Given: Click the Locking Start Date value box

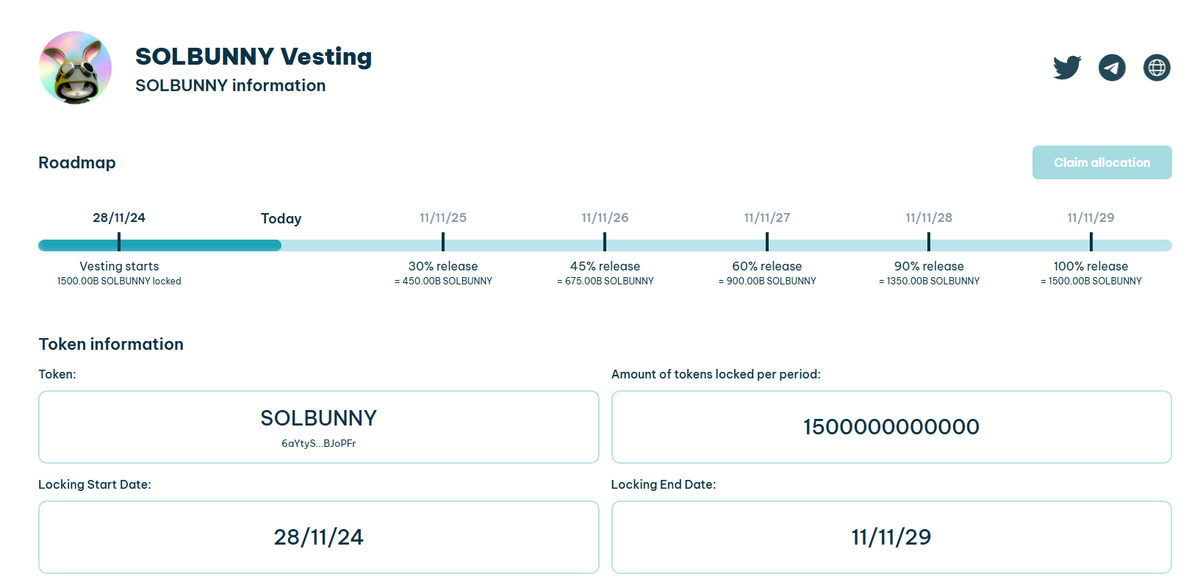Looking at the screenshot, I should pyautogui.click(x=319, y=537).
